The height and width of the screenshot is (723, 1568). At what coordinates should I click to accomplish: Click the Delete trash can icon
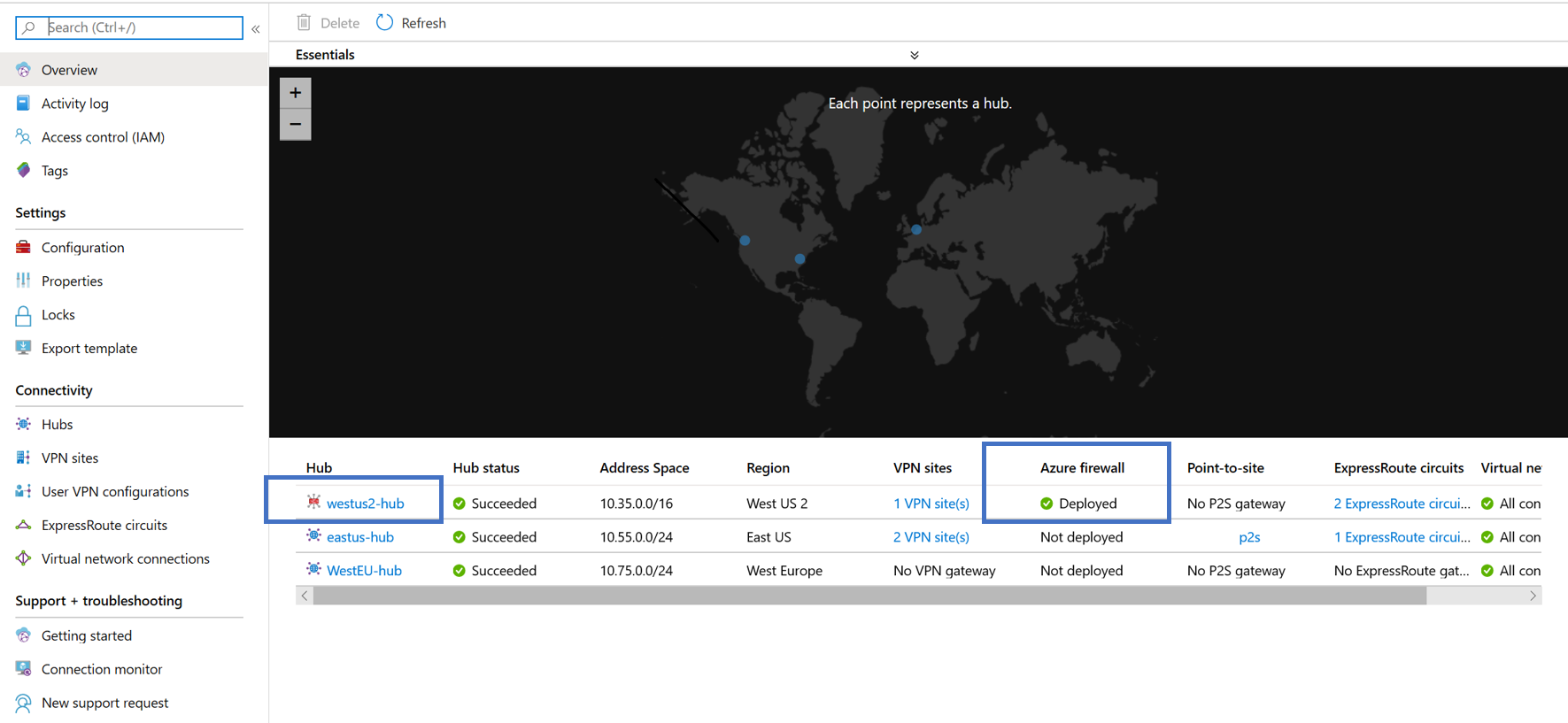304,22
